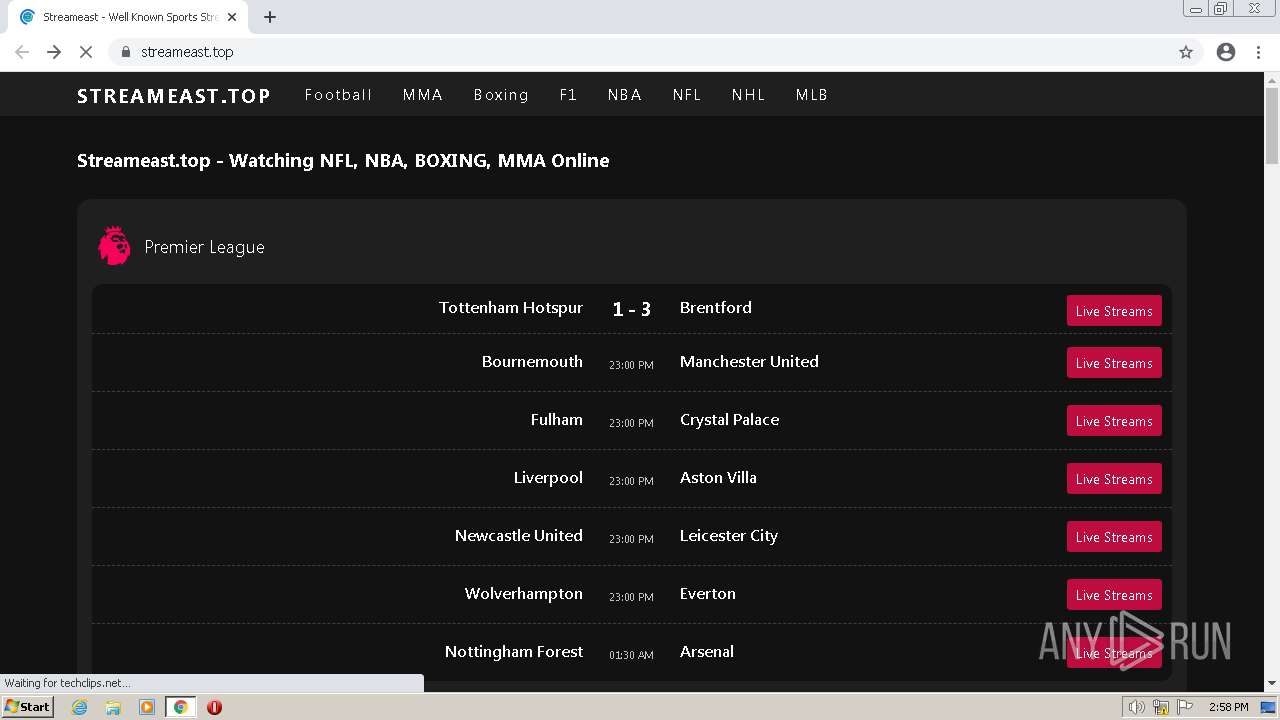1280x720 pixels.
Task: Click the Aston Villa team name
Action: point(718,478)
